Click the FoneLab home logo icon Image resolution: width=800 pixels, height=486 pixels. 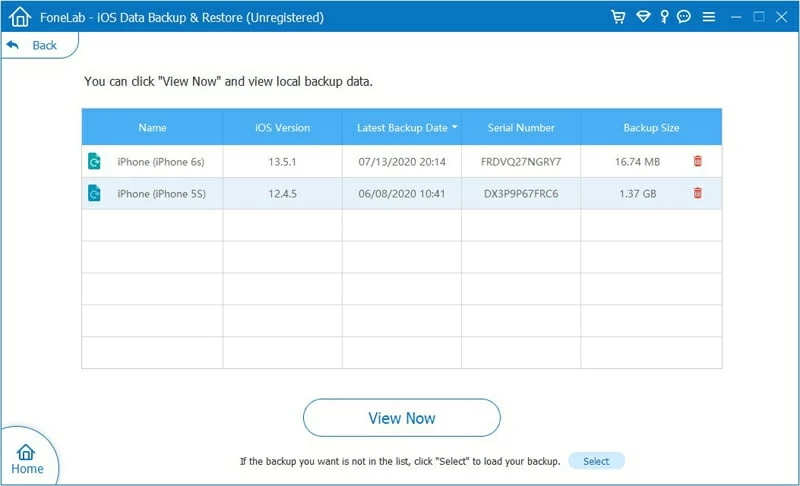point(19,17)
